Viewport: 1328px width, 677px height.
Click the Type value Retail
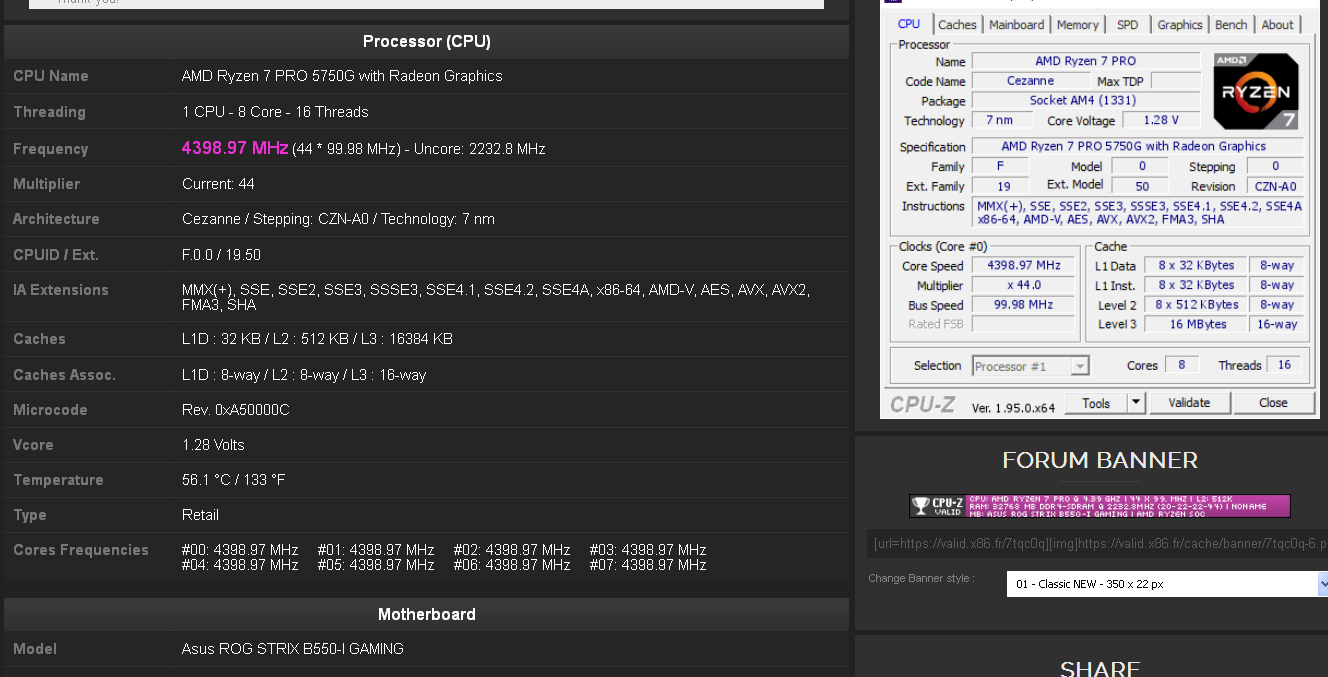coord(200,515)
